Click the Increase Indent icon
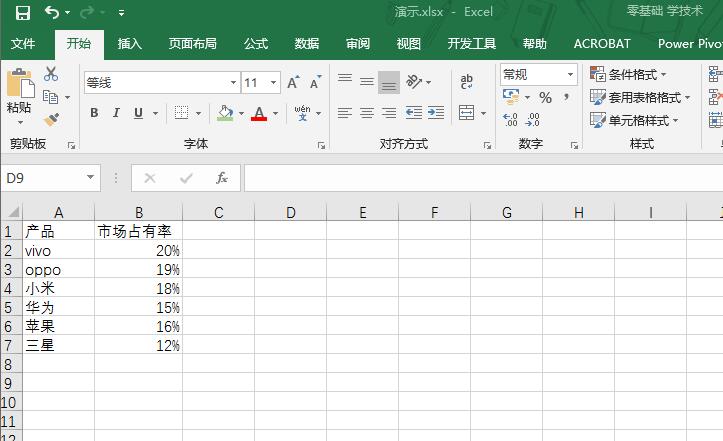Viewport: 723px width, 441px height. (x=436, y=113)
